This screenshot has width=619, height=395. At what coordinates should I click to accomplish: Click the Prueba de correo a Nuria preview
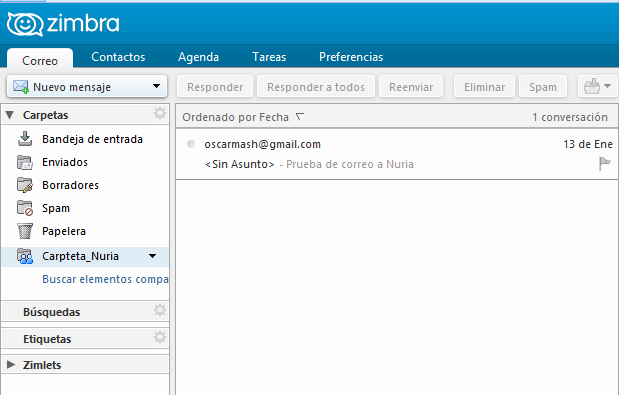(x=350, y=164)
